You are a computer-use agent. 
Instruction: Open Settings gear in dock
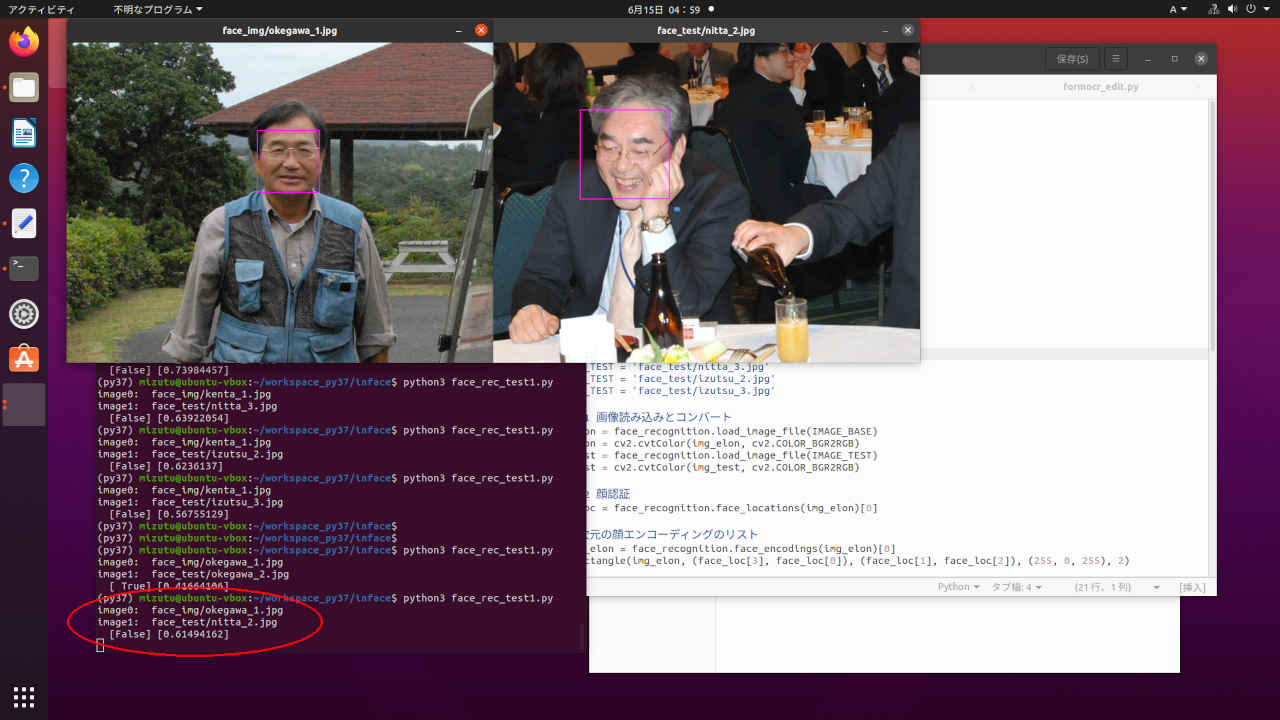(x=24, y=314)
